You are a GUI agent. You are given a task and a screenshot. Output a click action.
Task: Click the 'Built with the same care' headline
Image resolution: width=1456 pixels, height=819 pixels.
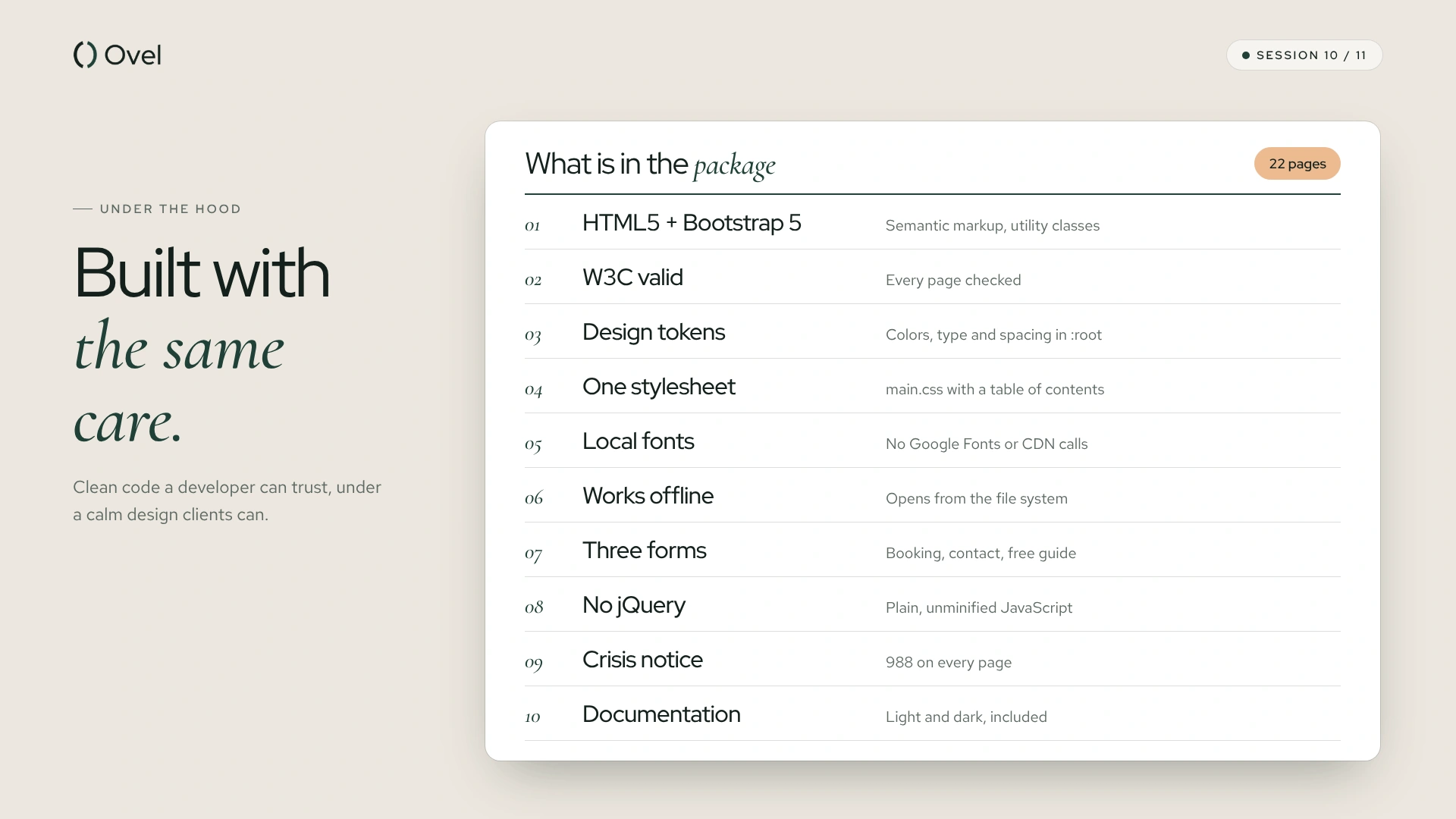tap(202, 345)
